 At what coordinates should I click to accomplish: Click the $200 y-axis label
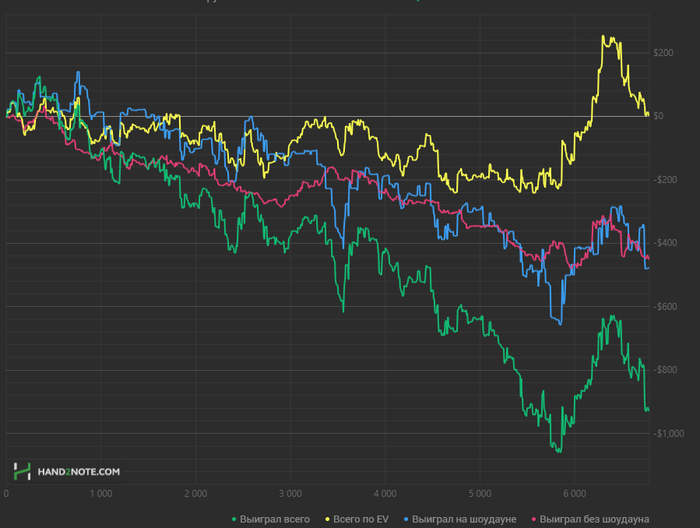663,53
